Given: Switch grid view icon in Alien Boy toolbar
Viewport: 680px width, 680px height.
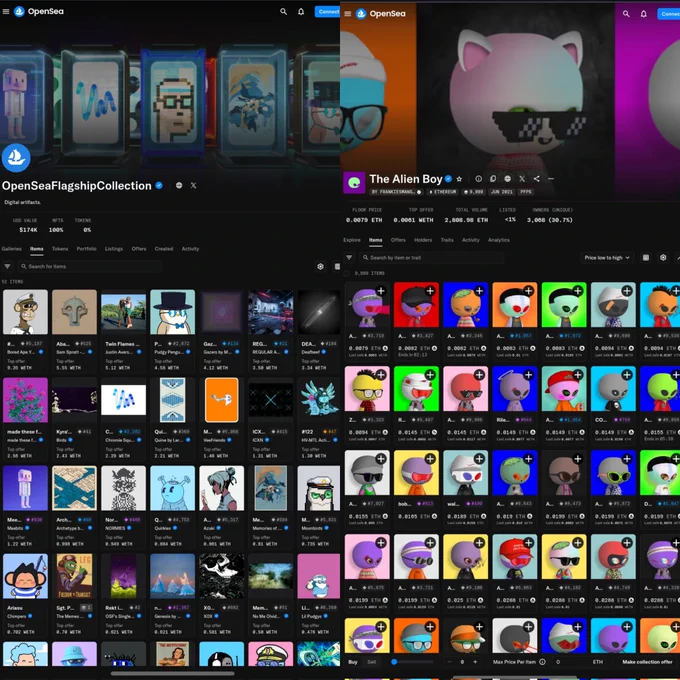Looking at the screenshot, I should click(x=646, y=258).
